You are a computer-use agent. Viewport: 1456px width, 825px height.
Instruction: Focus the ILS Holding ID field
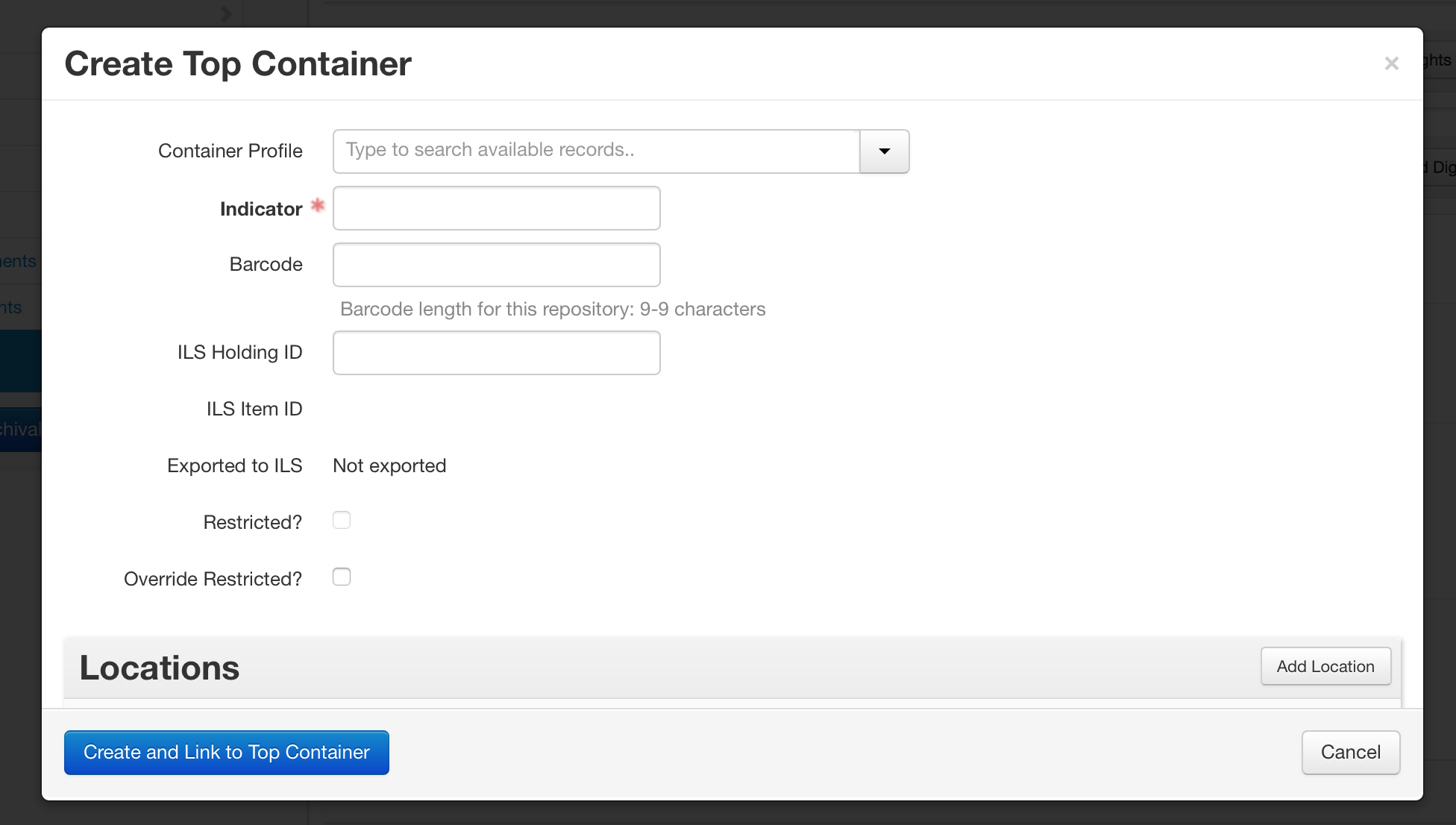(497, 353)
